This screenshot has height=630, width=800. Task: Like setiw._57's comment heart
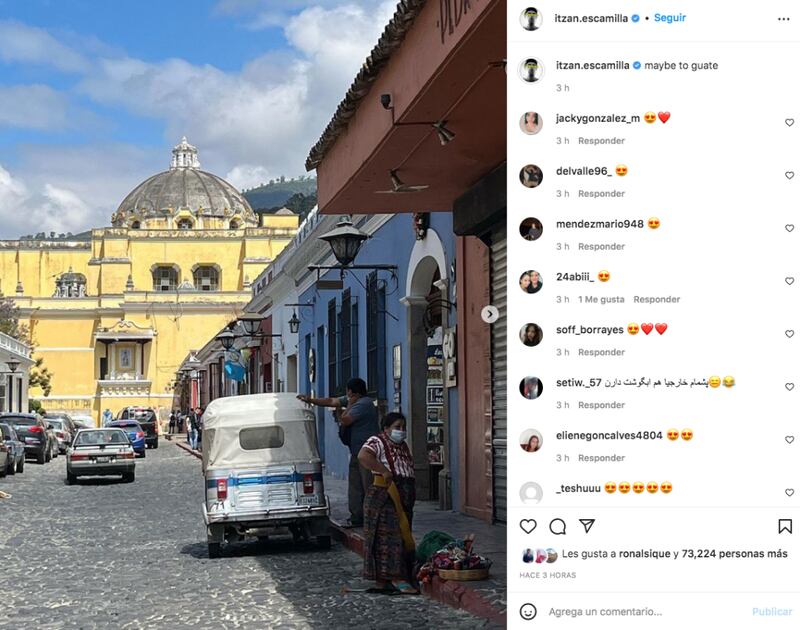(789, 387)
